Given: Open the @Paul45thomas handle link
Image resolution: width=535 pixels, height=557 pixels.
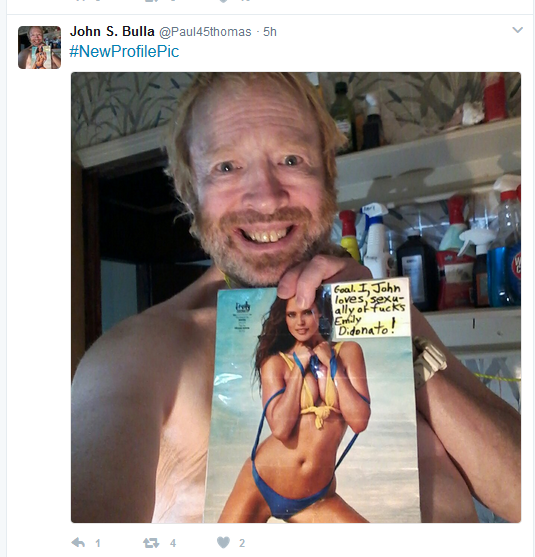Looking at the screenshot, I should coord(205,32).
